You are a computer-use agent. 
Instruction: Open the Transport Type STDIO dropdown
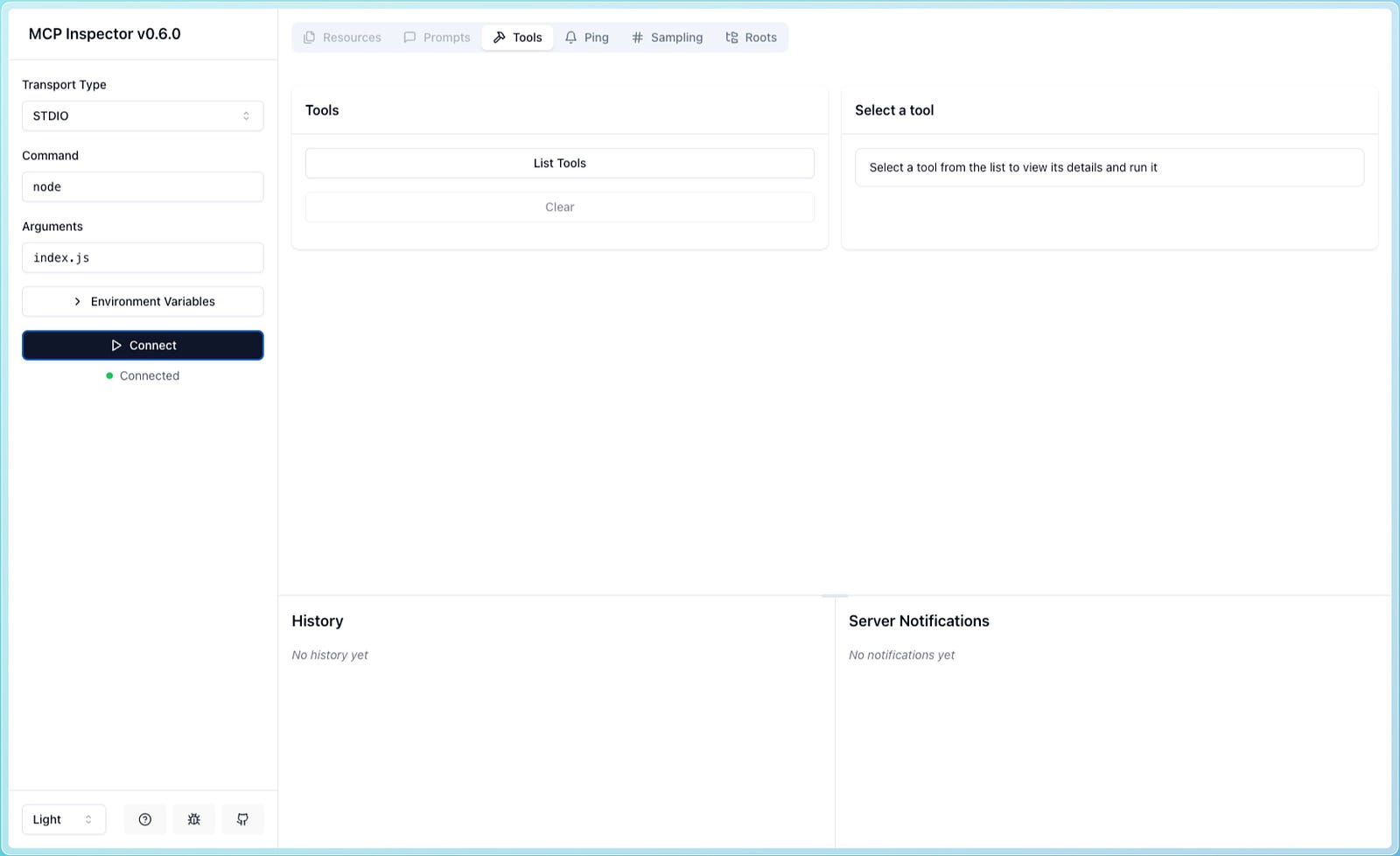coord(143,116)
